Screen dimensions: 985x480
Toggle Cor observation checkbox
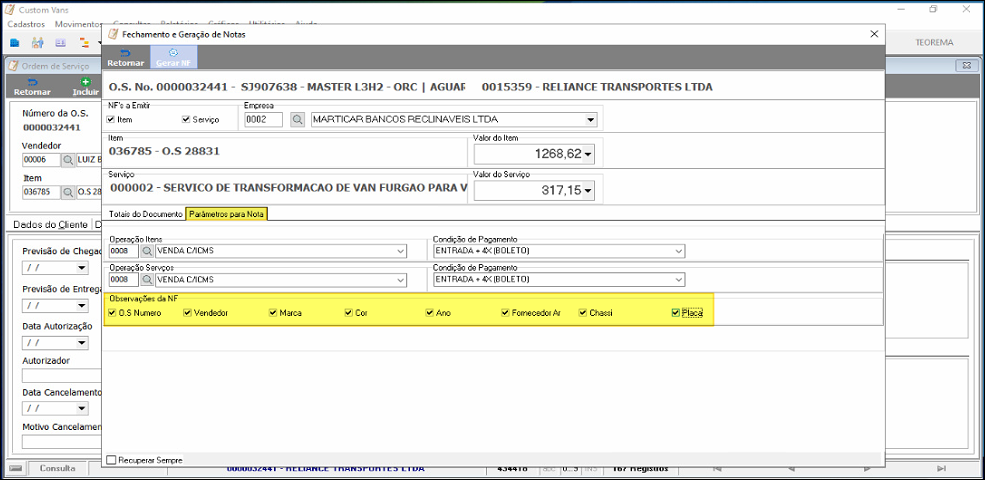pos(348,312)
